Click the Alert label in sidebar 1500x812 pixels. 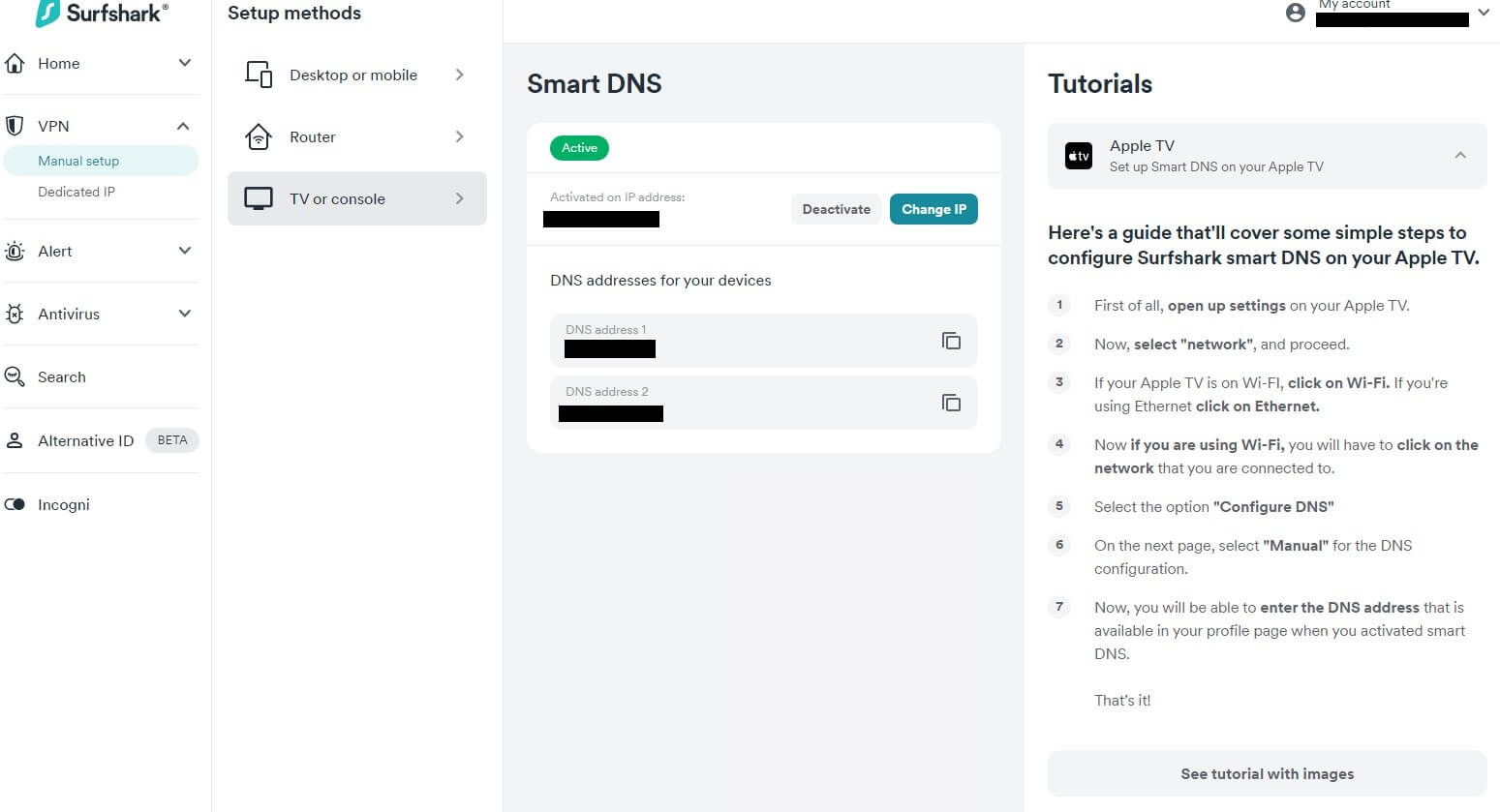[x=55, y=251]
